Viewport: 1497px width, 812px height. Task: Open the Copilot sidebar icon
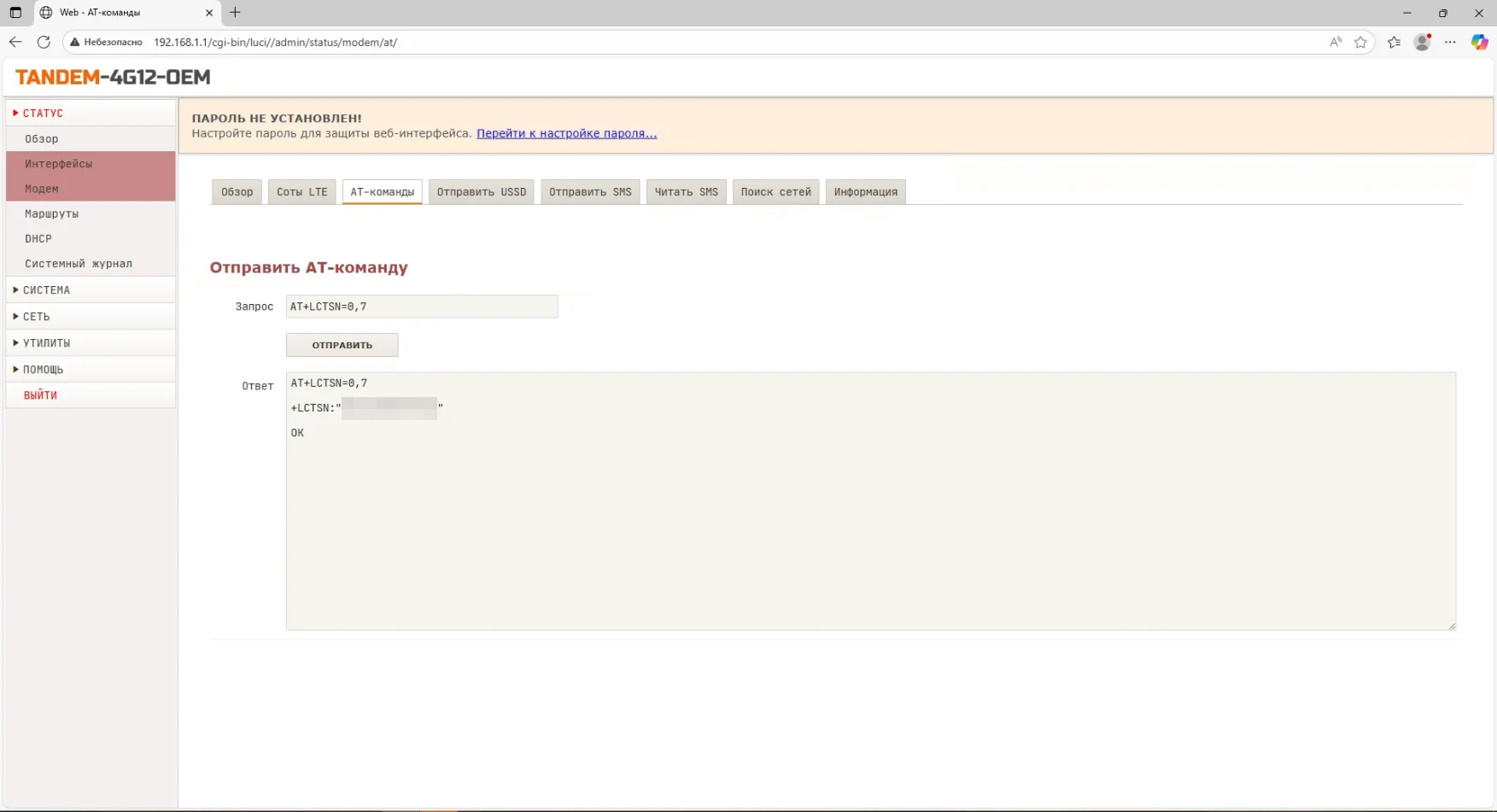pos(1479,42)
